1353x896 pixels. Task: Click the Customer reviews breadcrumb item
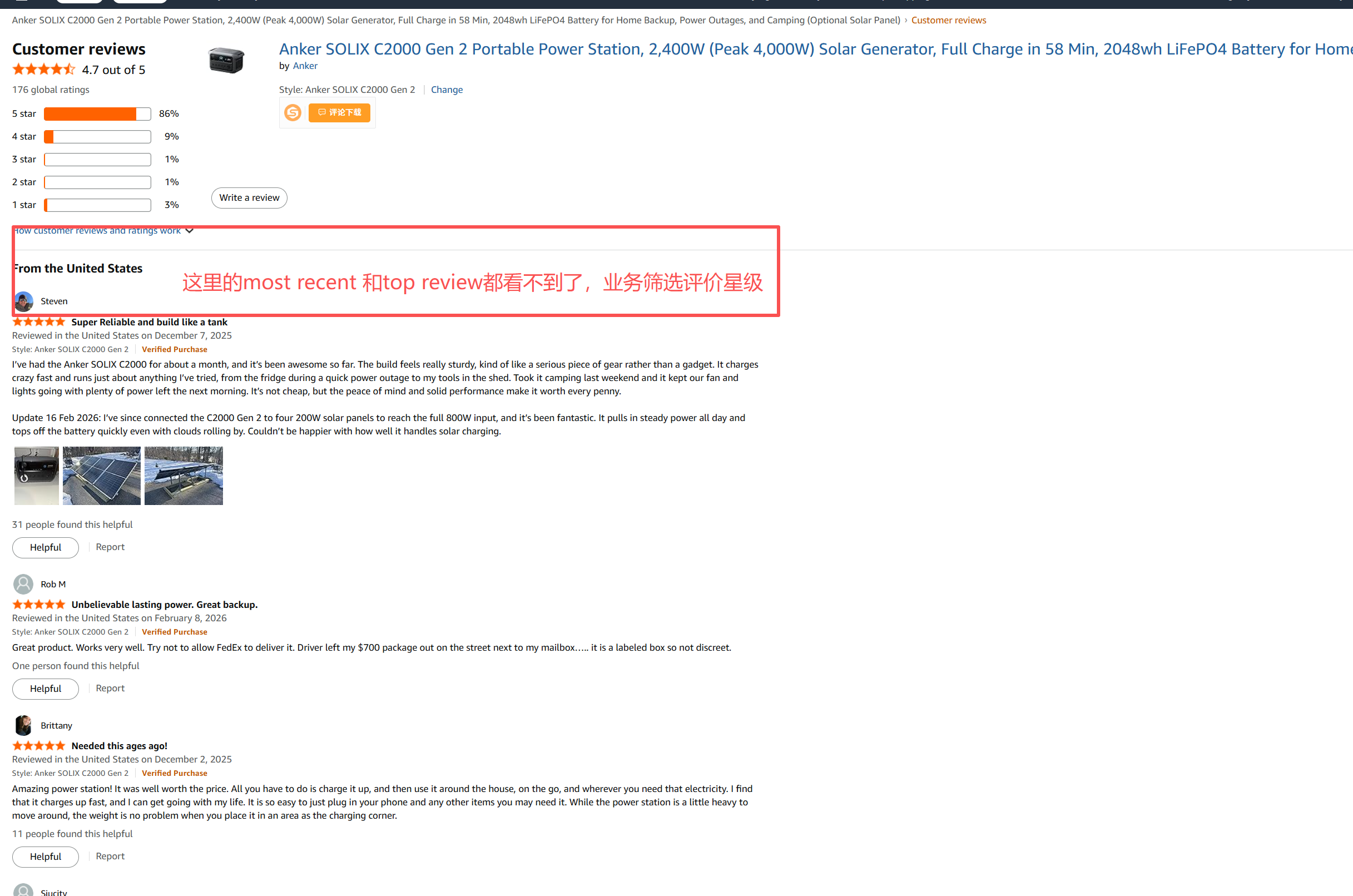coord(949,20)
